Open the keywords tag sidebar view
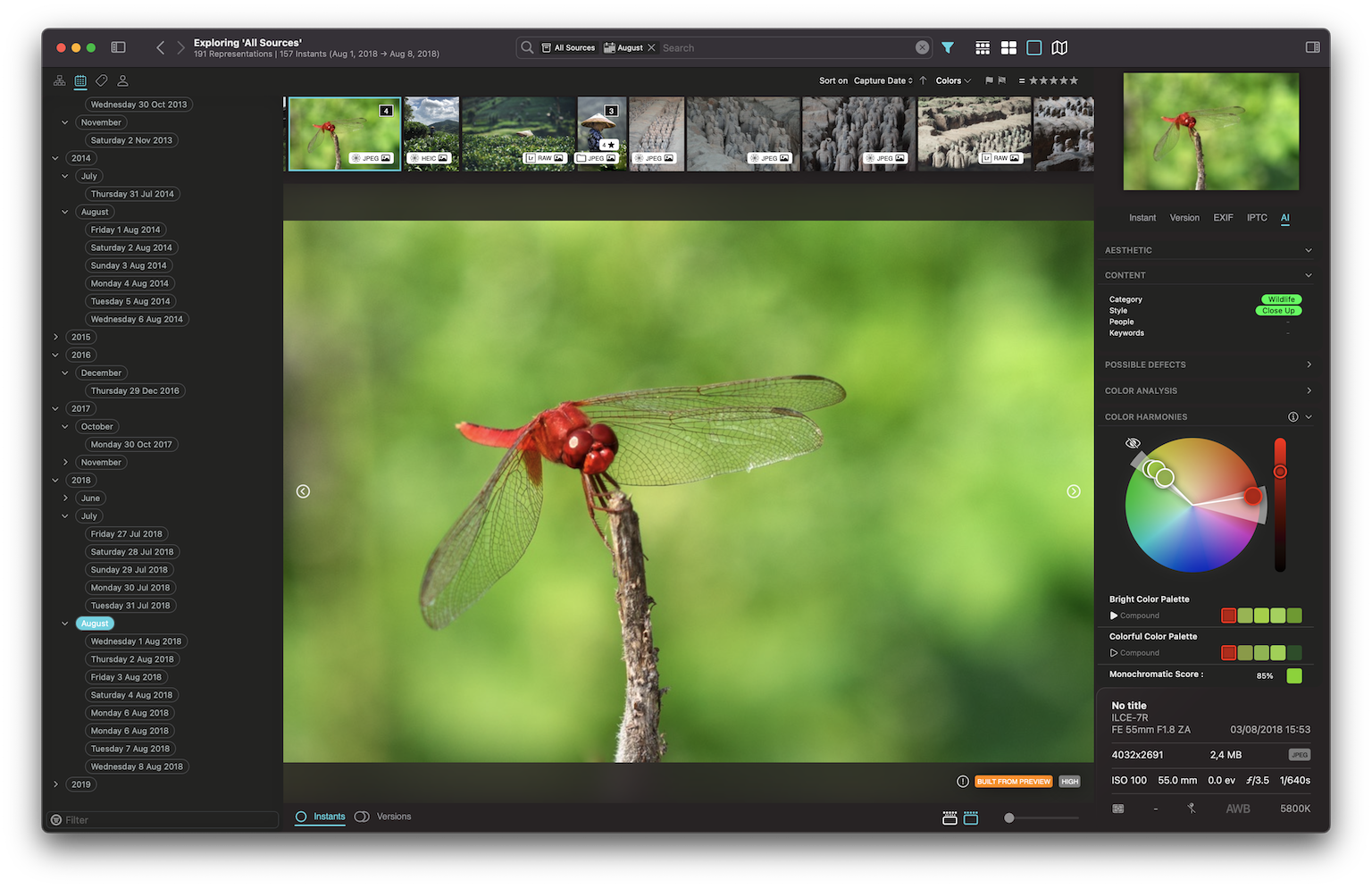Viewport: 1372px width, 888px height. point(102,80)
